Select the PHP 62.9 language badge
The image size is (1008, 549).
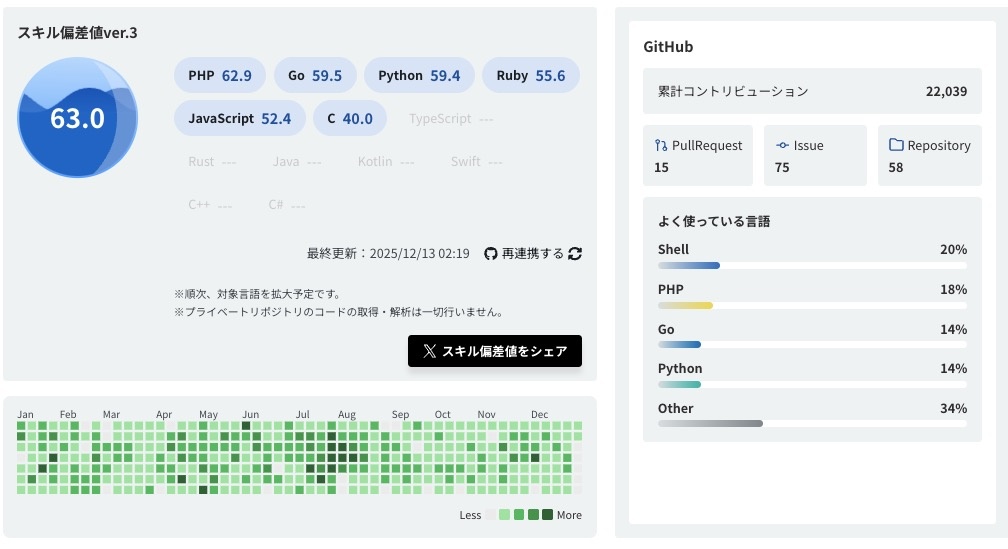coord(220,76)
